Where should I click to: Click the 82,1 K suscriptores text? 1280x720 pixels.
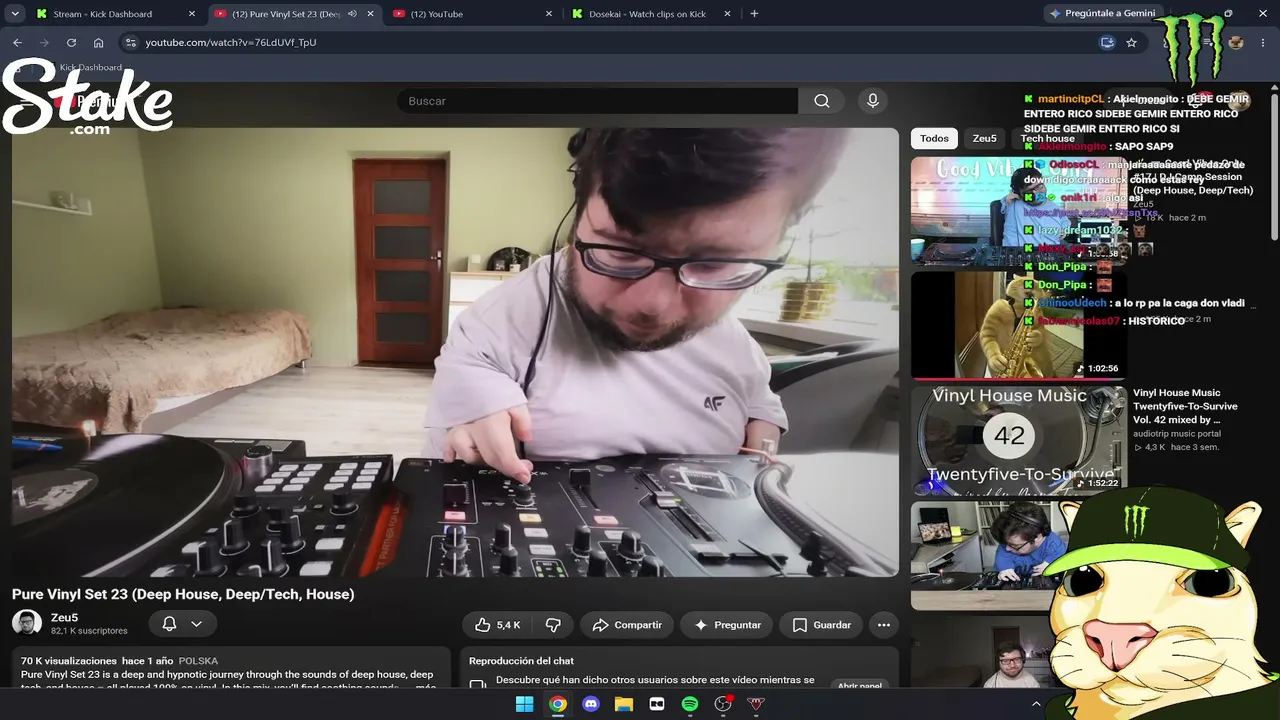(89, 631)
